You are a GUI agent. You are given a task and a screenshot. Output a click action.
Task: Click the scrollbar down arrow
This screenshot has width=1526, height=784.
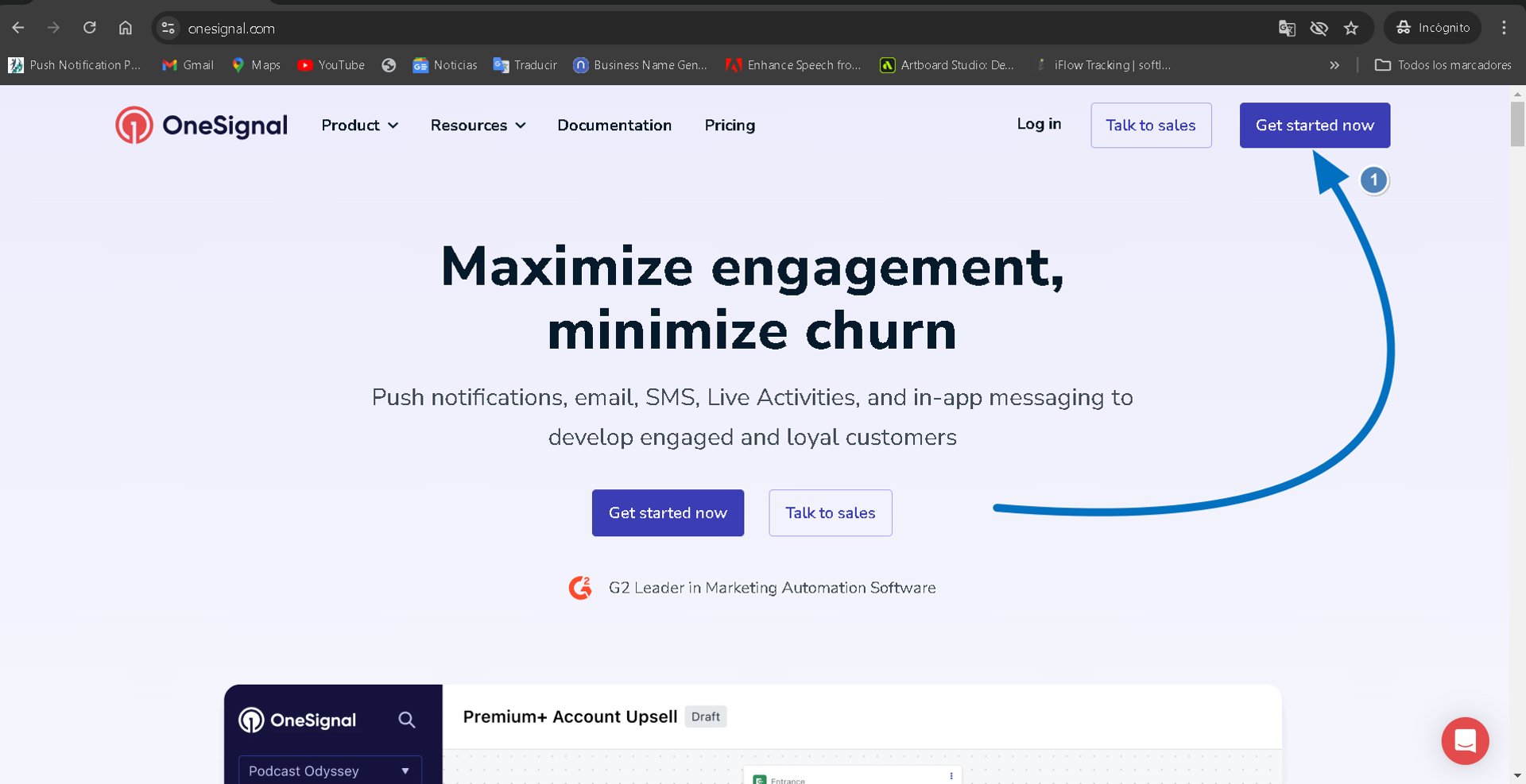coord(1517,775)
